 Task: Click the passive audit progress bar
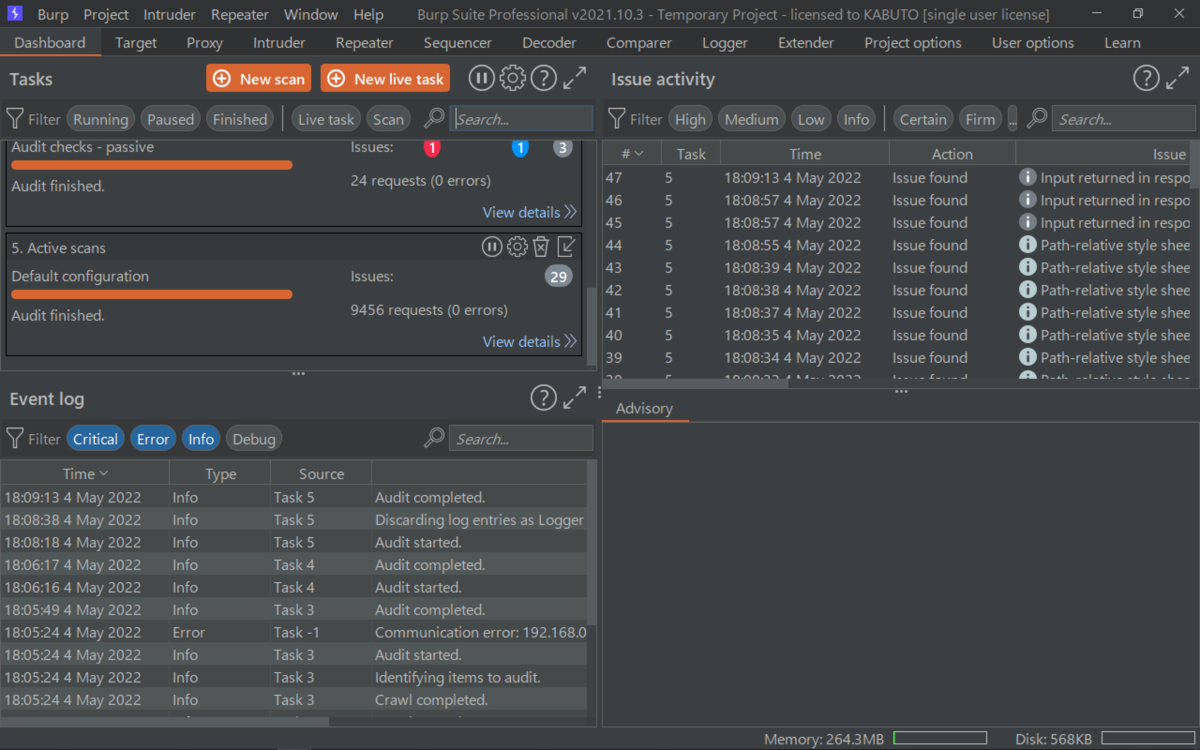point(152,165)
